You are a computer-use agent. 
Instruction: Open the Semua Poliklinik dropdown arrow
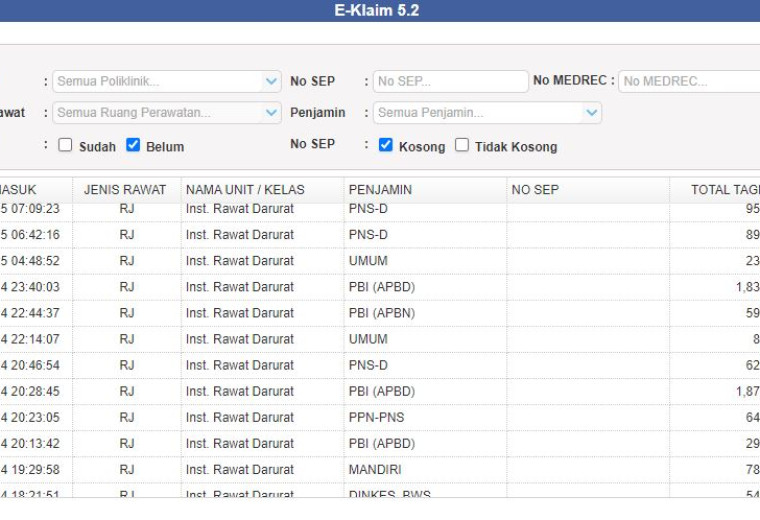pyautogui.click(x=271, y=81)
